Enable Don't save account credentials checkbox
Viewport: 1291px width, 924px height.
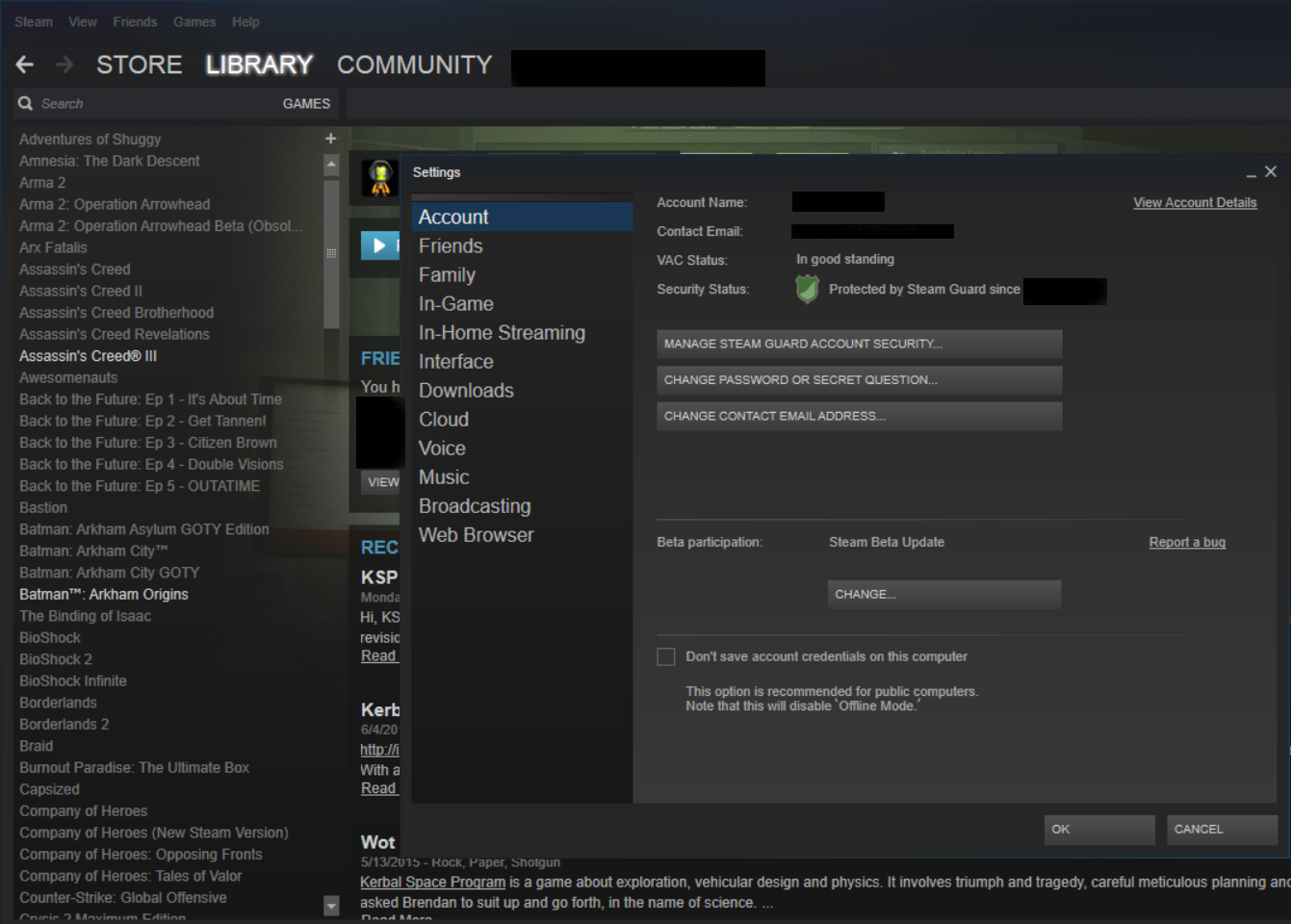pos(666,656)
